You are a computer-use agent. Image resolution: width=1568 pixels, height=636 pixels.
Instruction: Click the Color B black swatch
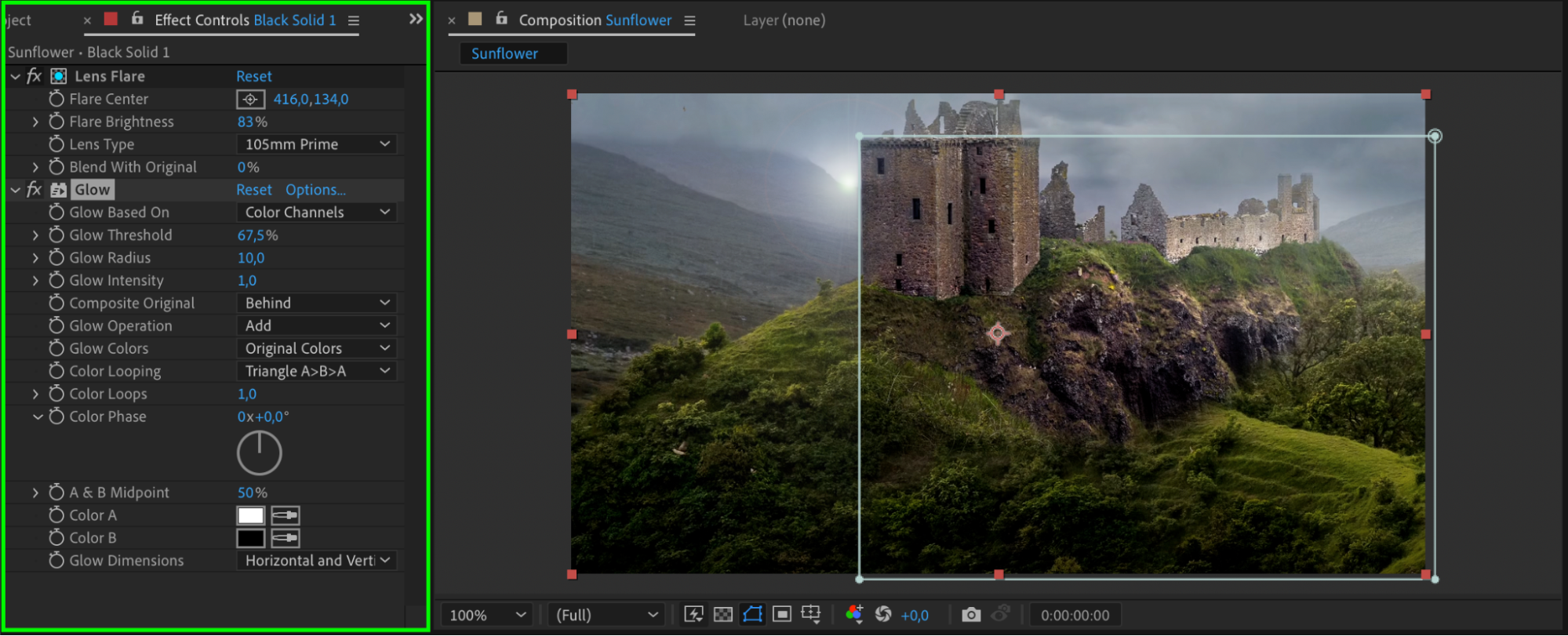coord(251,538)
